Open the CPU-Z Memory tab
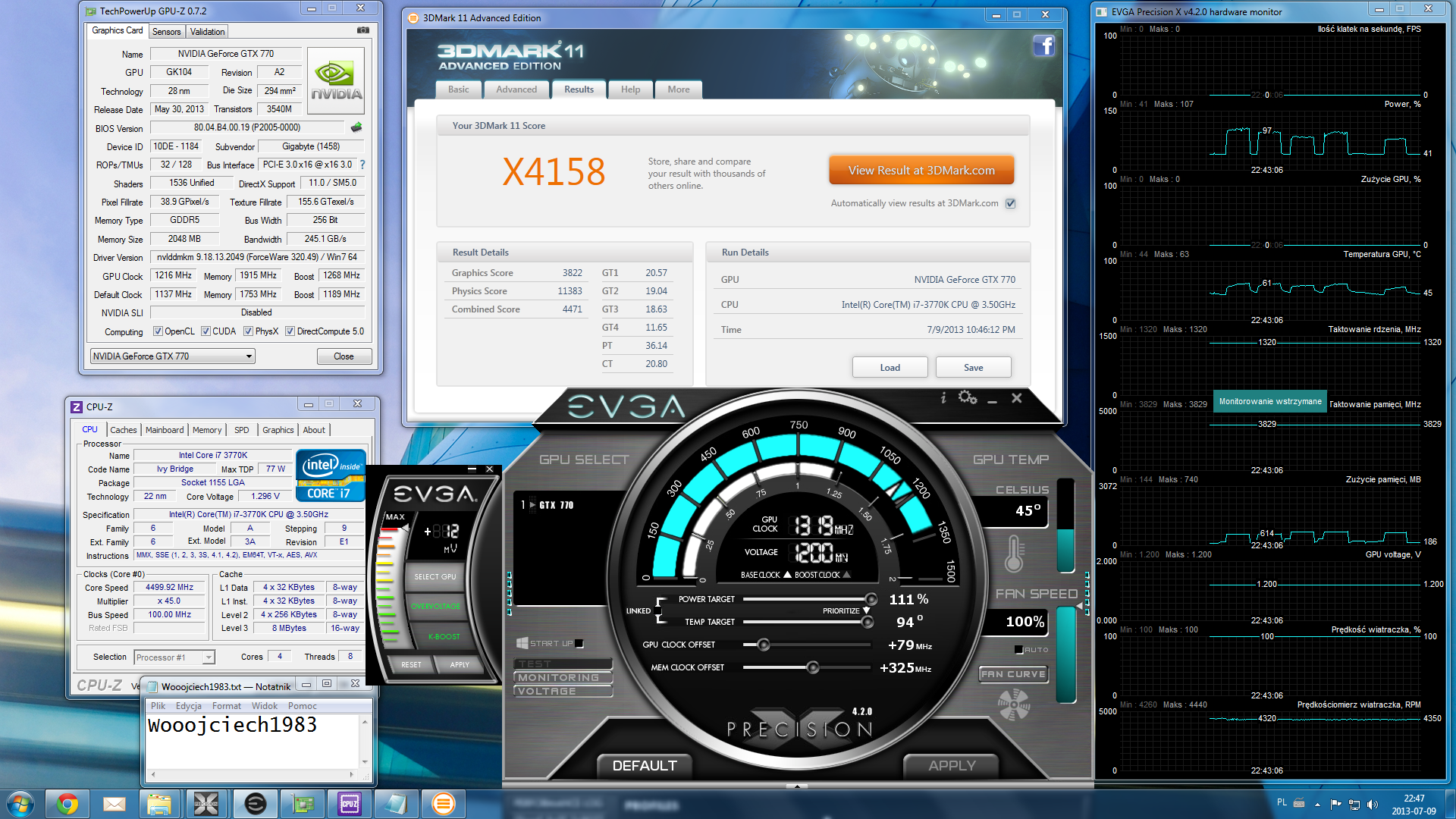 (x=207, y=430)
